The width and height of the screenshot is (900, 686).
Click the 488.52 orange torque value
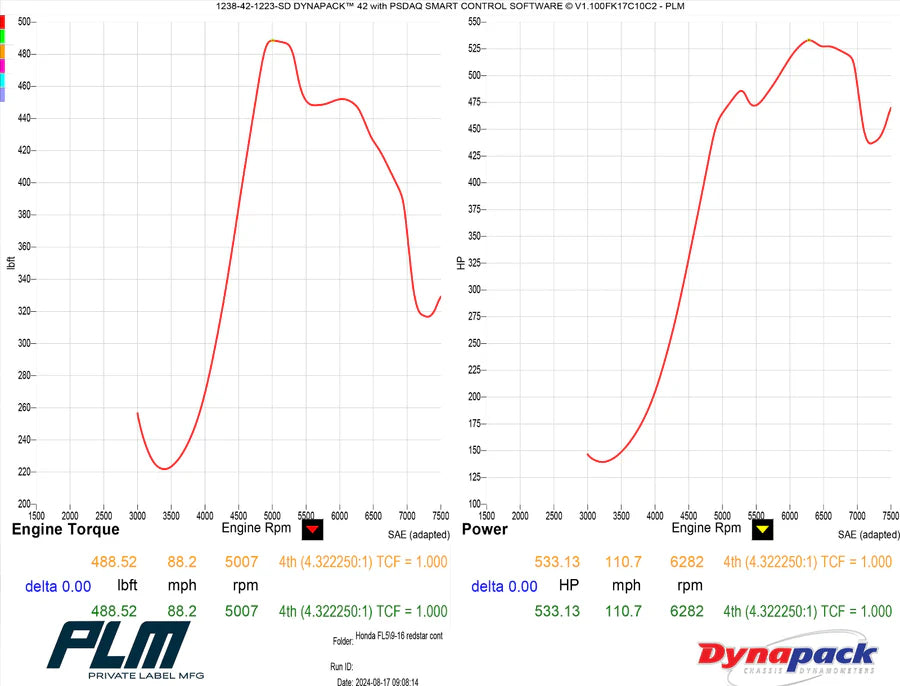pyautogui.click(x=114, y=562)
